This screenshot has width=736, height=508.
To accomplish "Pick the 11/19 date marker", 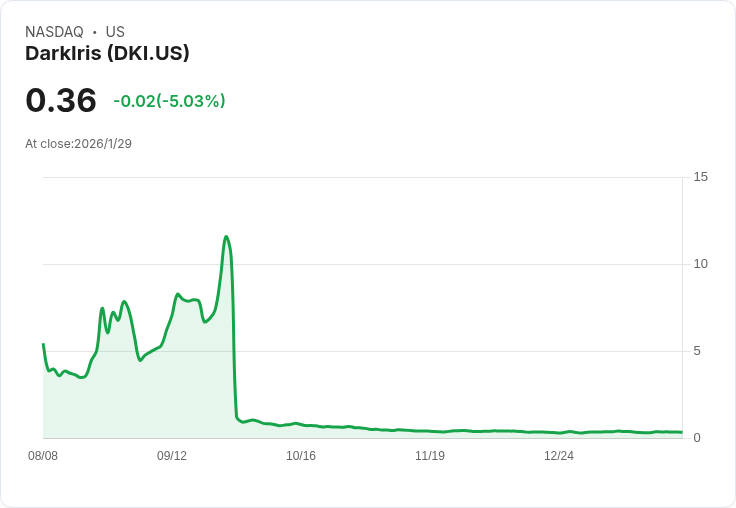I will pos(430,456).
